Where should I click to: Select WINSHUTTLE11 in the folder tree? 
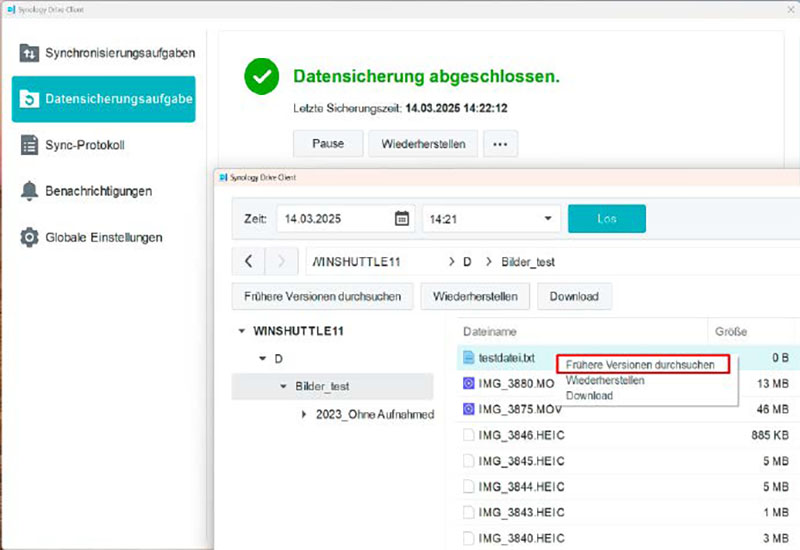298,331
